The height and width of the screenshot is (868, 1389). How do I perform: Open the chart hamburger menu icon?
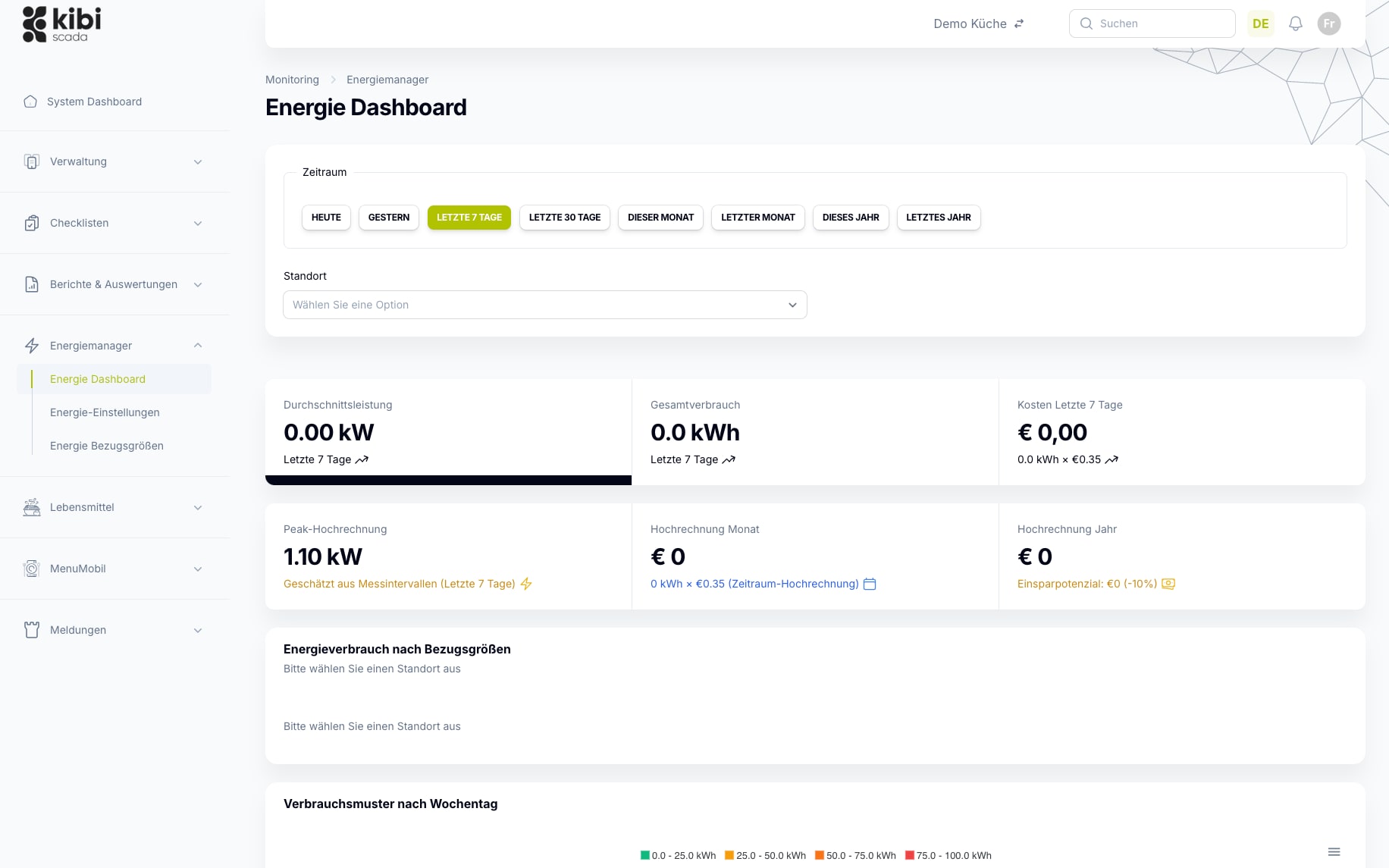coord(1334,852)
